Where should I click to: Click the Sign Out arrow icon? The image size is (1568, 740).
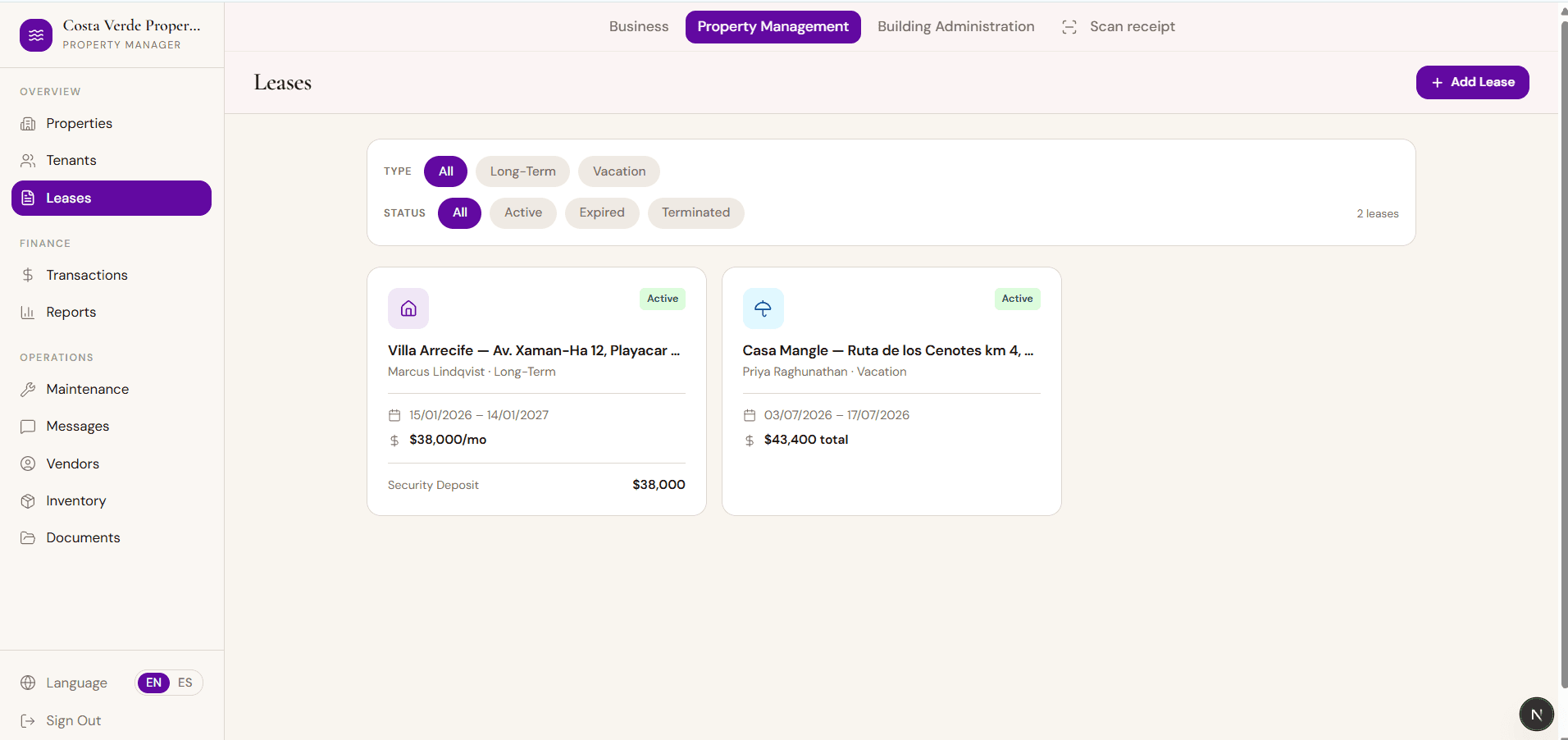click(28, 720)
